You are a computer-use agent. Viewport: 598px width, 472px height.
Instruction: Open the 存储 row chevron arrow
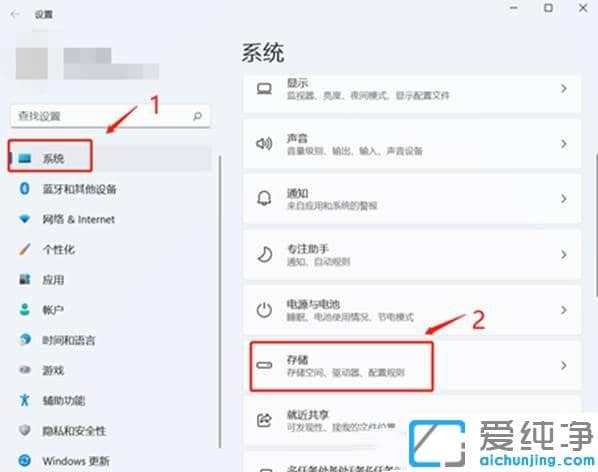tap(564, 365)
